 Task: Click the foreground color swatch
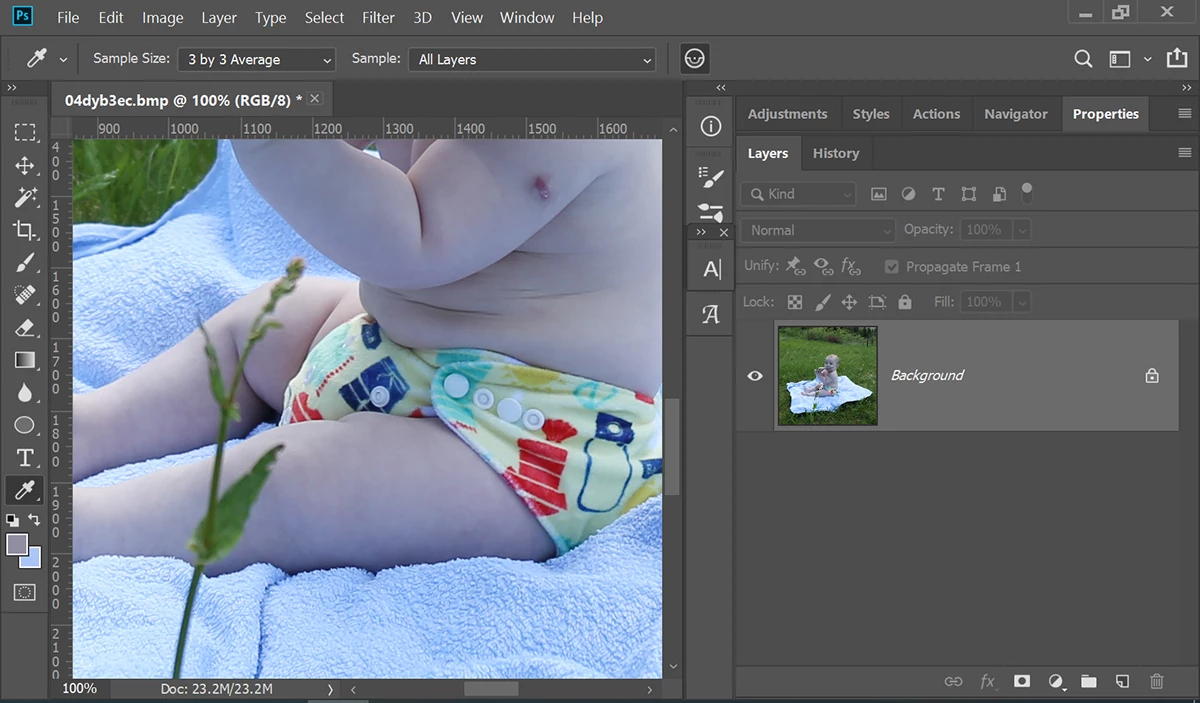point(17,545)
